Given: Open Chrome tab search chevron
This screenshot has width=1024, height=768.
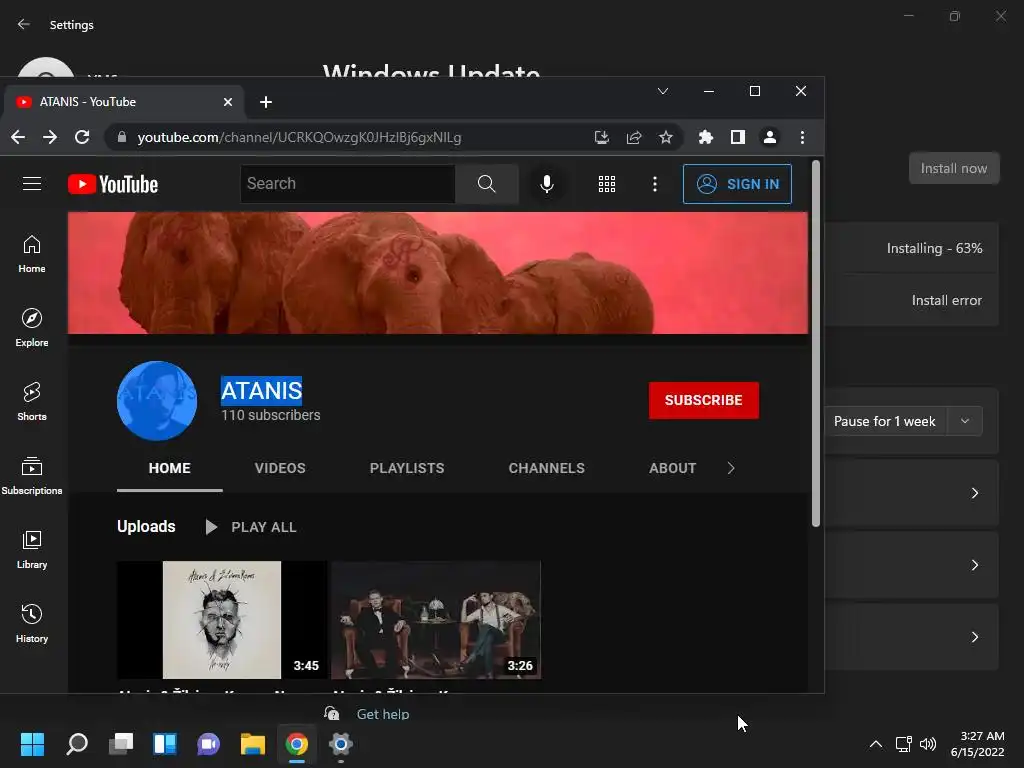Looking at the screenshot, I should [x=663, y=91].
